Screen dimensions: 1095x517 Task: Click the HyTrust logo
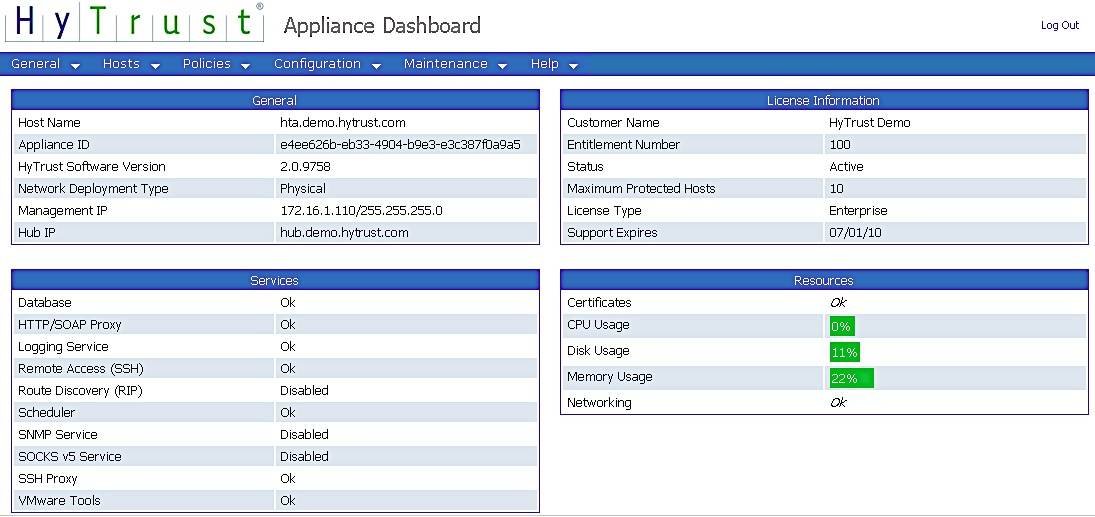tap(135, 23)
